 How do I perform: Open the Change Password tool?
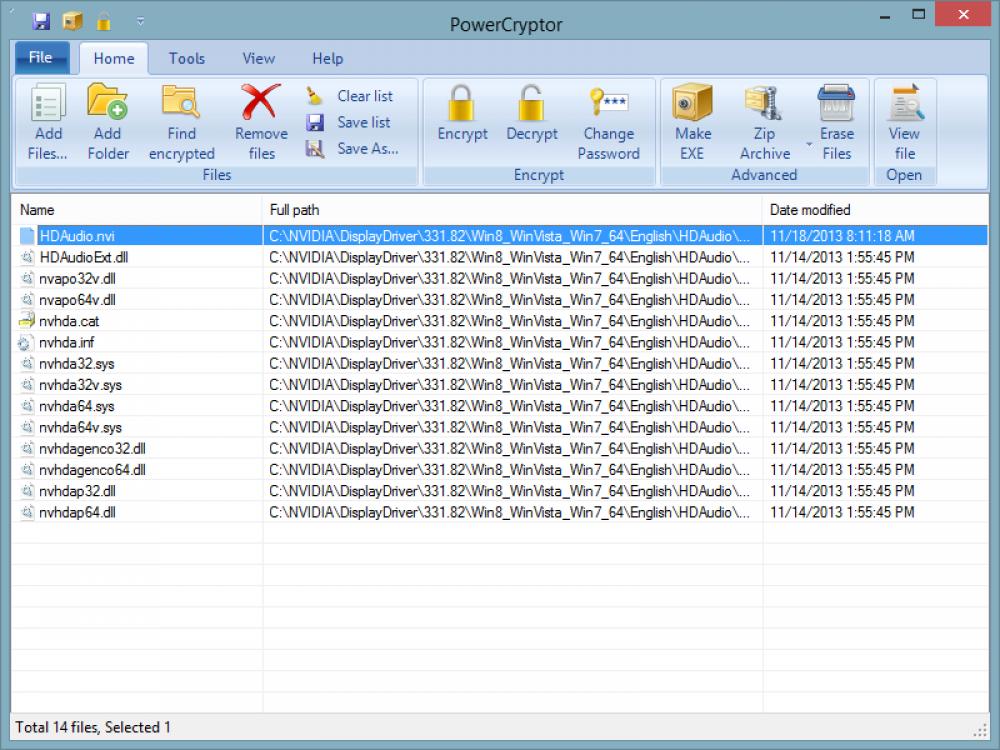(x=609, y=101)
